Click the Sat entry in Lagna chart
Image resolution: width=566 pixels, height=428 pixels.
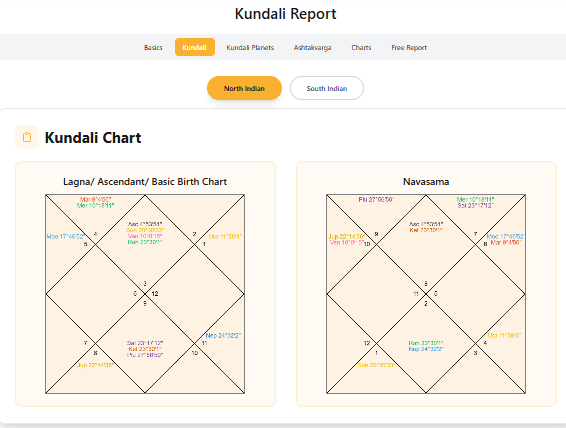[145, 343]
